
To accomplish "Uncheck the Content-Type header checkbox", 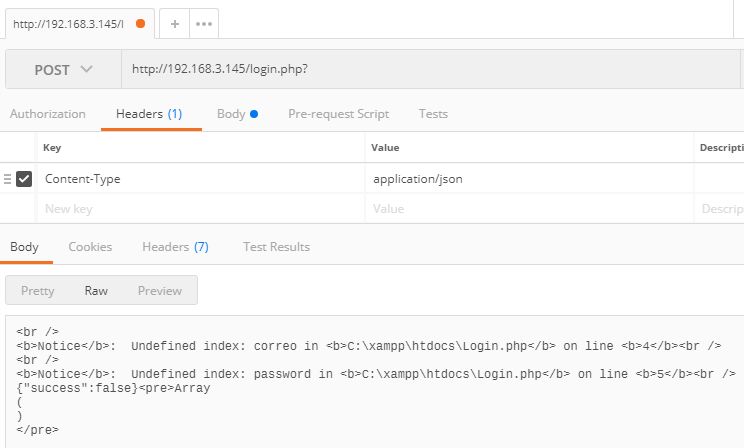I will 24,179.
